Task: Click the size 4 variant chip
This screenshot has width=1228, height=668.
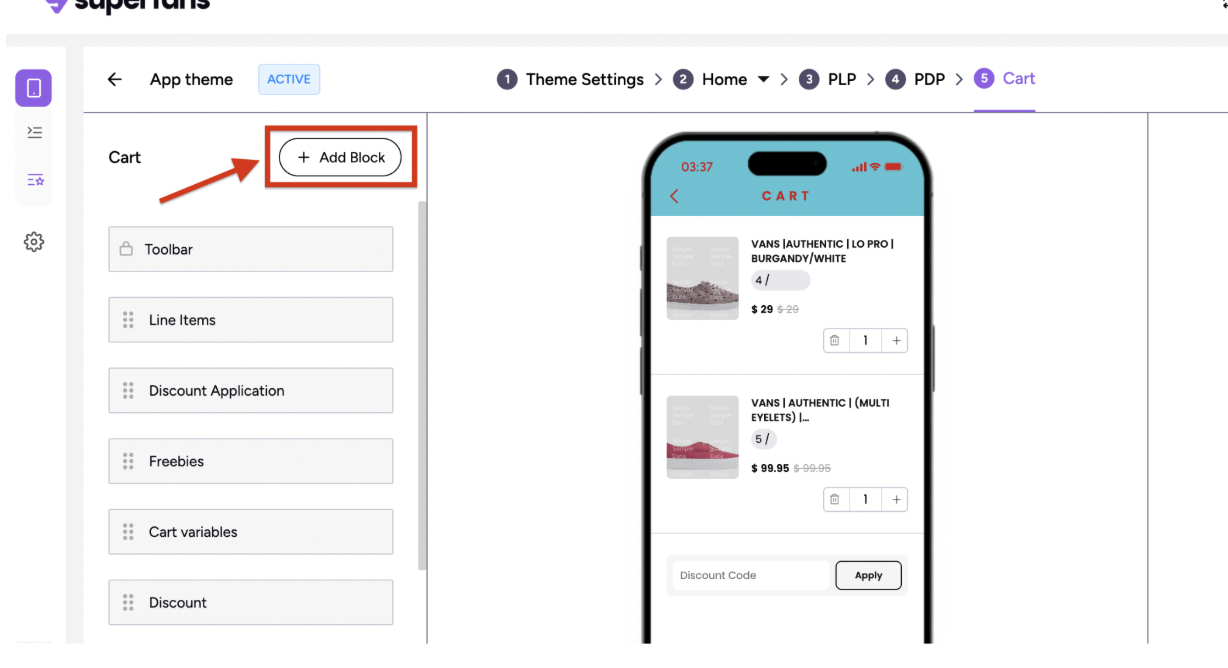Action: click(x=780, y=280)
